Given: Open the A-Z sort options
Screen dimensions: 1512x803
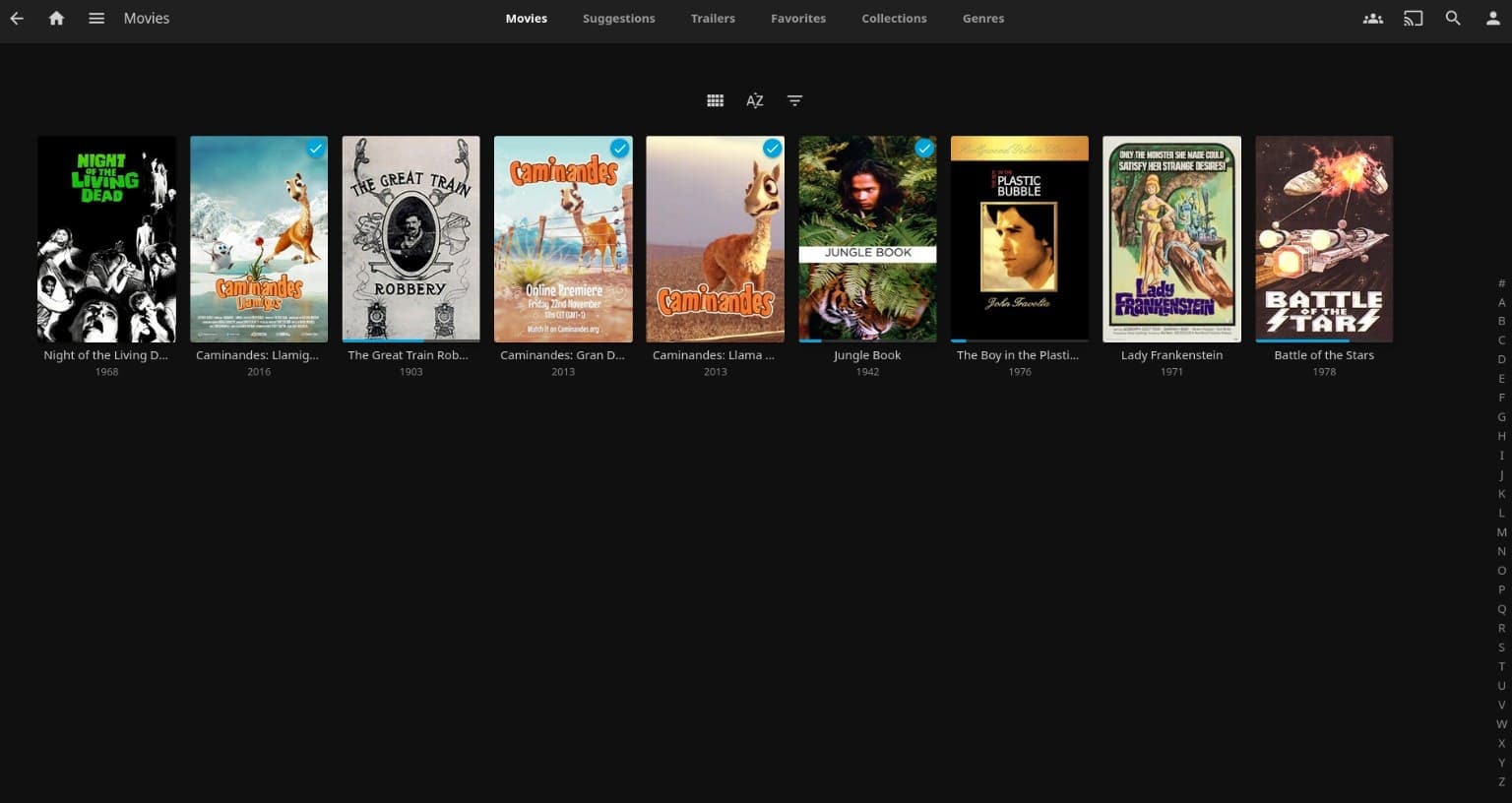Looking at the screenshot, I should (755, 100).
